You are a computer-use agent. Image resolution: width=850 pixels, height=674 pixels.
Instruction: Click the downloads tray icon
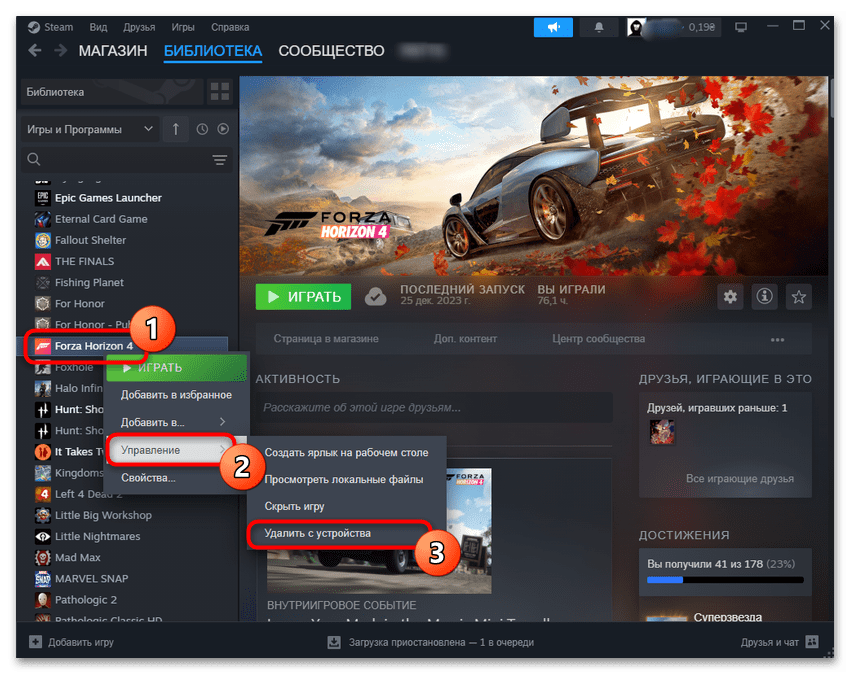tap(334, 642)
